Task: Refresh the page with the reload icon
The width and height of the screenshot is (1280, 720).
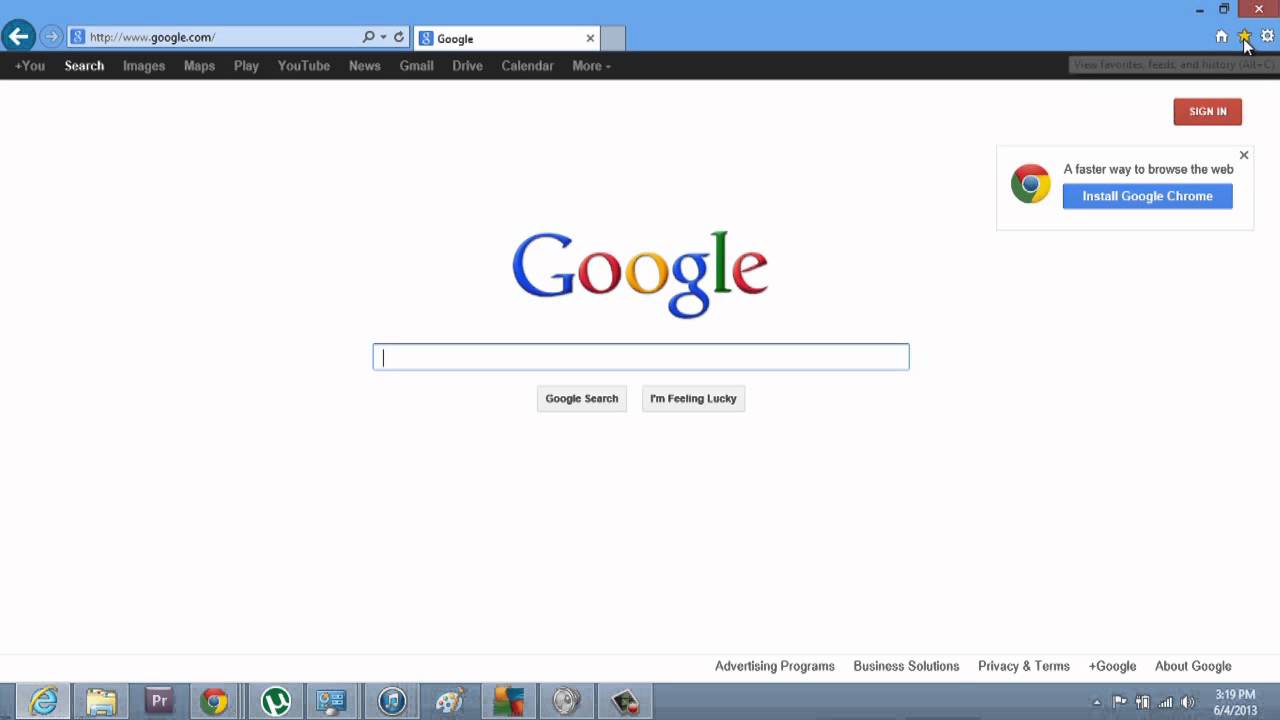Action: 399,37
